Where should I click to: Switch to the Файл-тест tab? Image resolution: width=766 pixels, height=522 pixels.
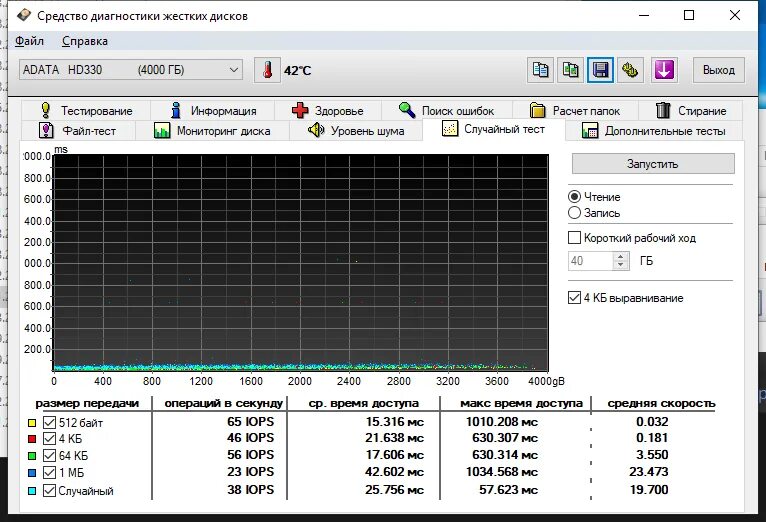78,131
